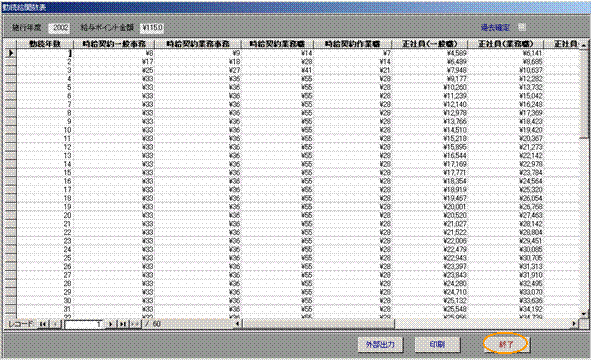
Task: Click the ¥20,001 cell in row 19
Action: click(x=430, y=207)
